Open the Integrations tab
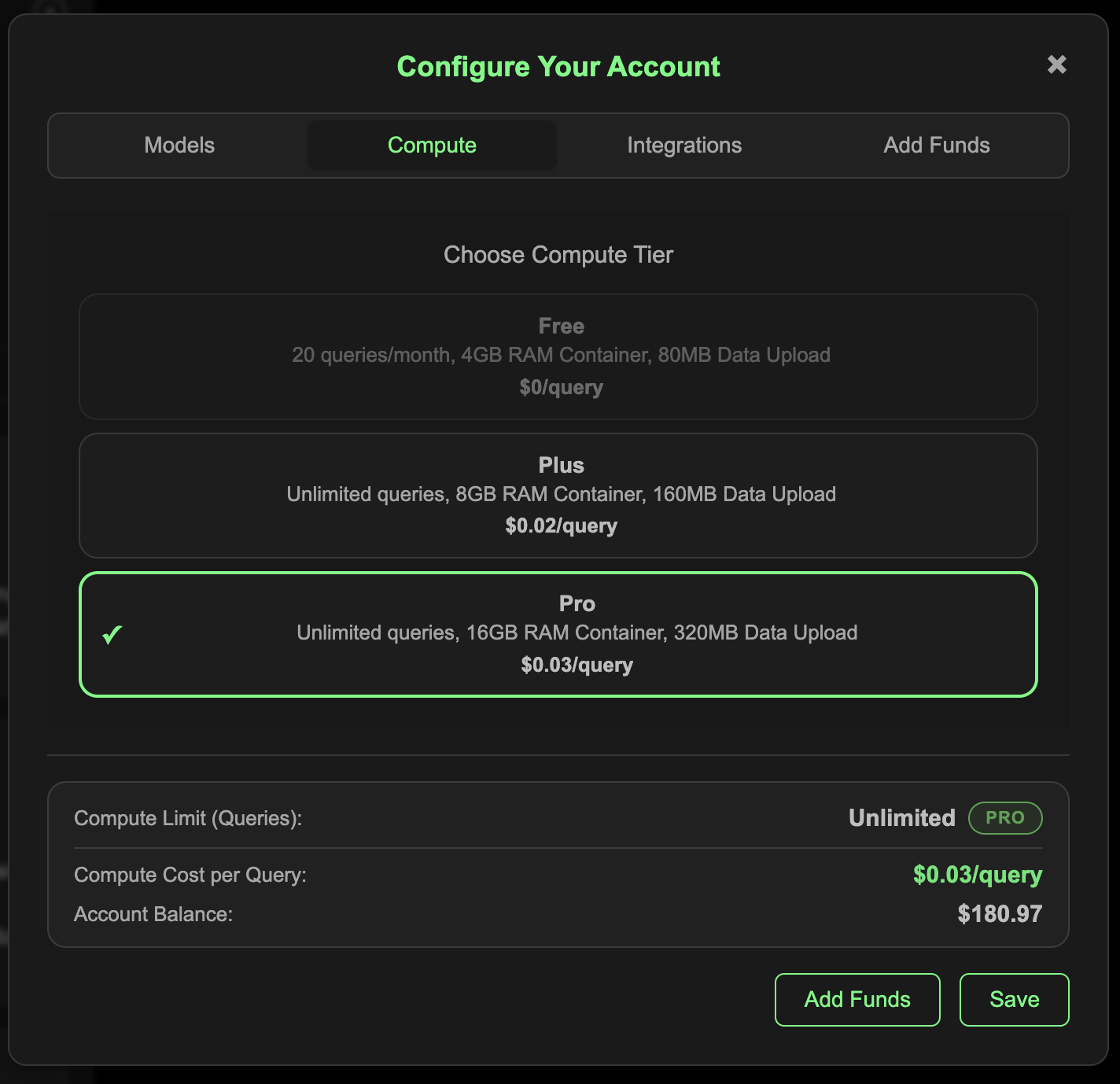The image size is (1120, 1084). (x=684, y=145)
